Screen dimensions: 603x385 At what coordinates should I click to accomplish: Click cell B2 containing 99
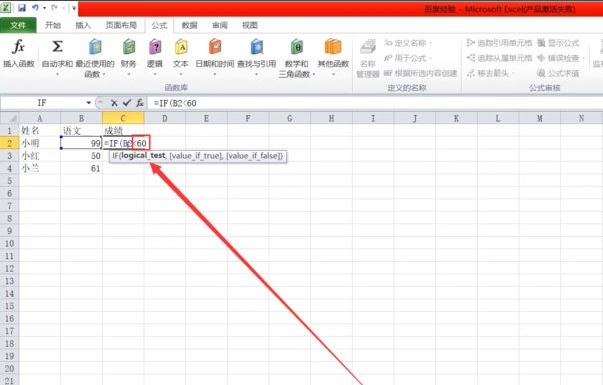point(81,143)
